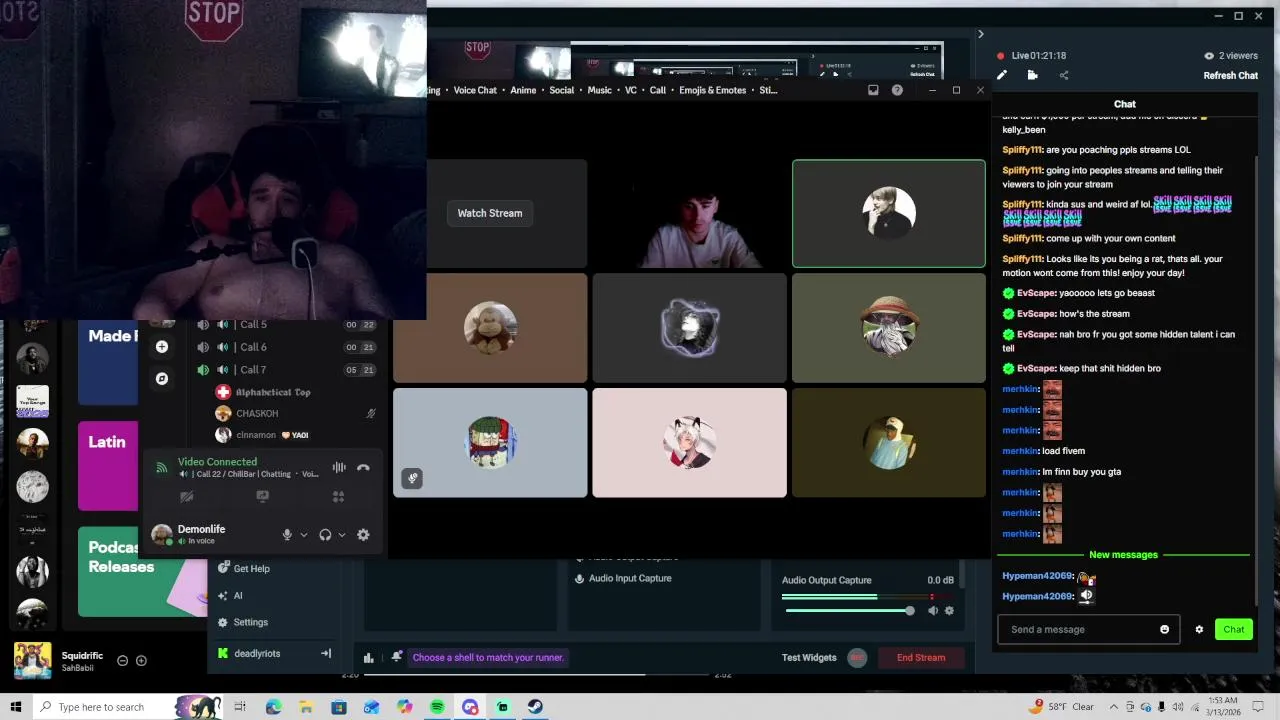Click user Alphabetical Top in Call 7

272,392
